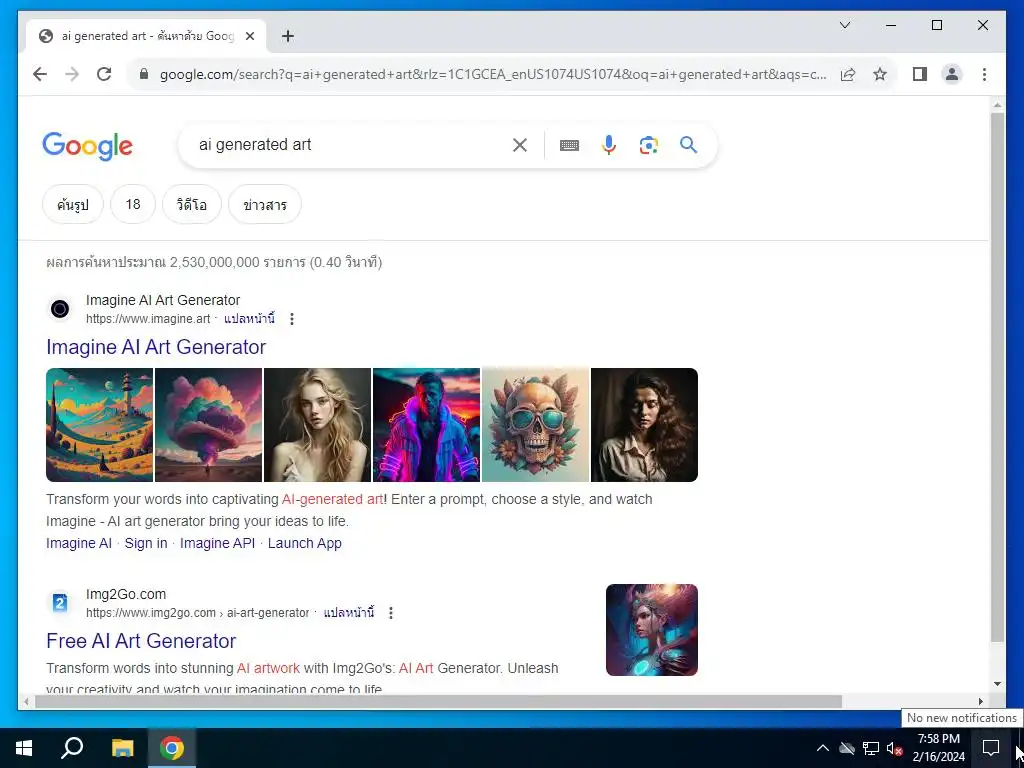The width and height of the screenshot is (1024, 768).
Task: Click https://www.imagine.art URL text
Action: tap(148, 319)
